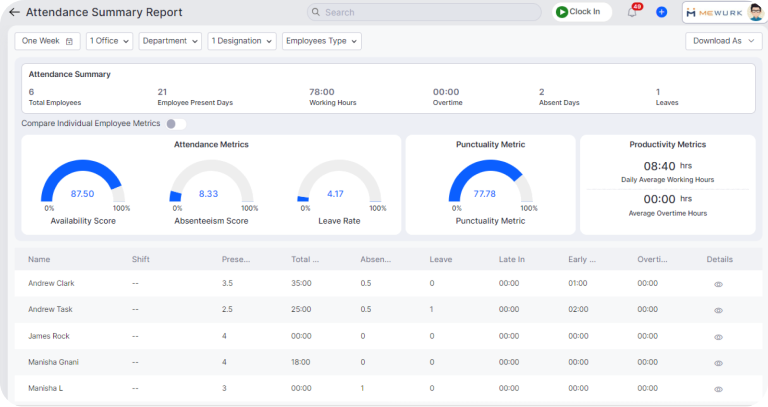768x407 pixels.
Task: Click the 25:00 total hours cell
Action: click(301, 309)
